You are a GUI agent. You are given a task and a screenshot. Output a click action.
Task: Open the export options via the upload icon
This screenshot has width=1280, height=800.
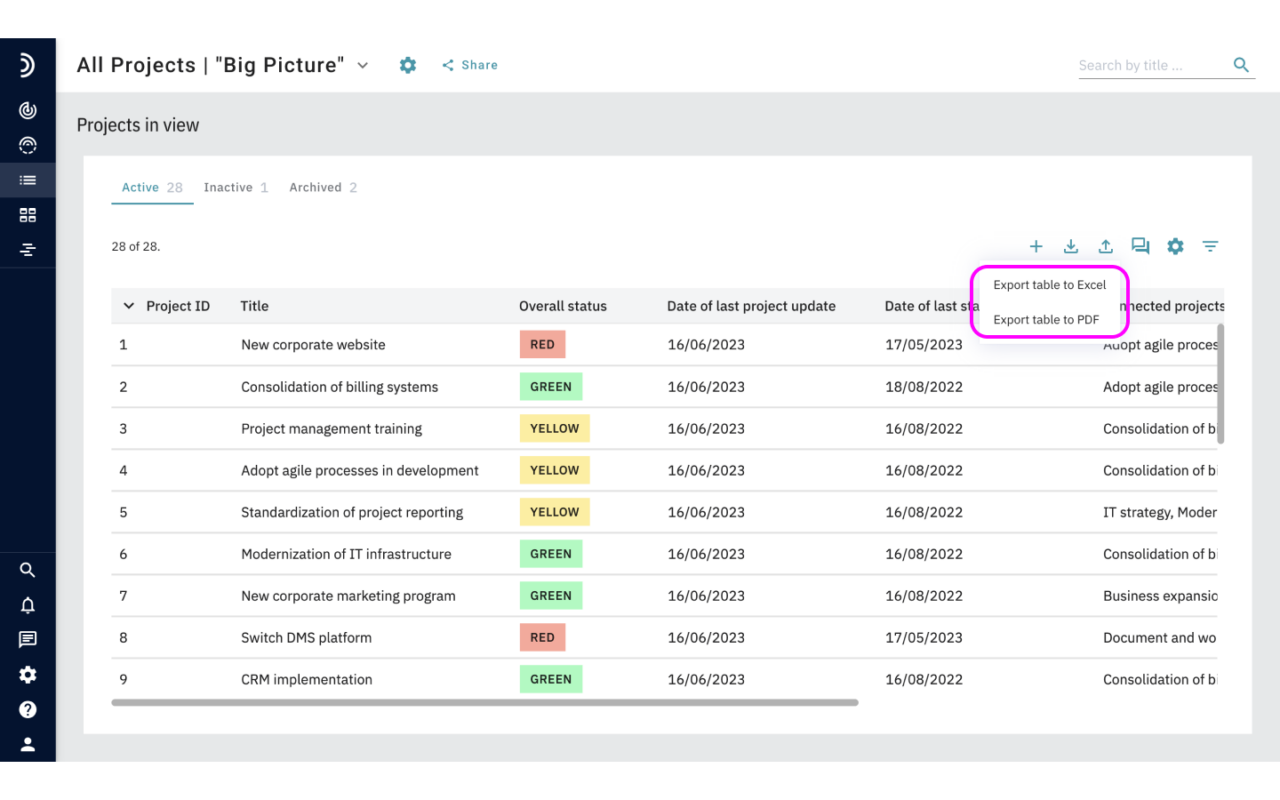pyautogui.click(x=1106, y=246)
